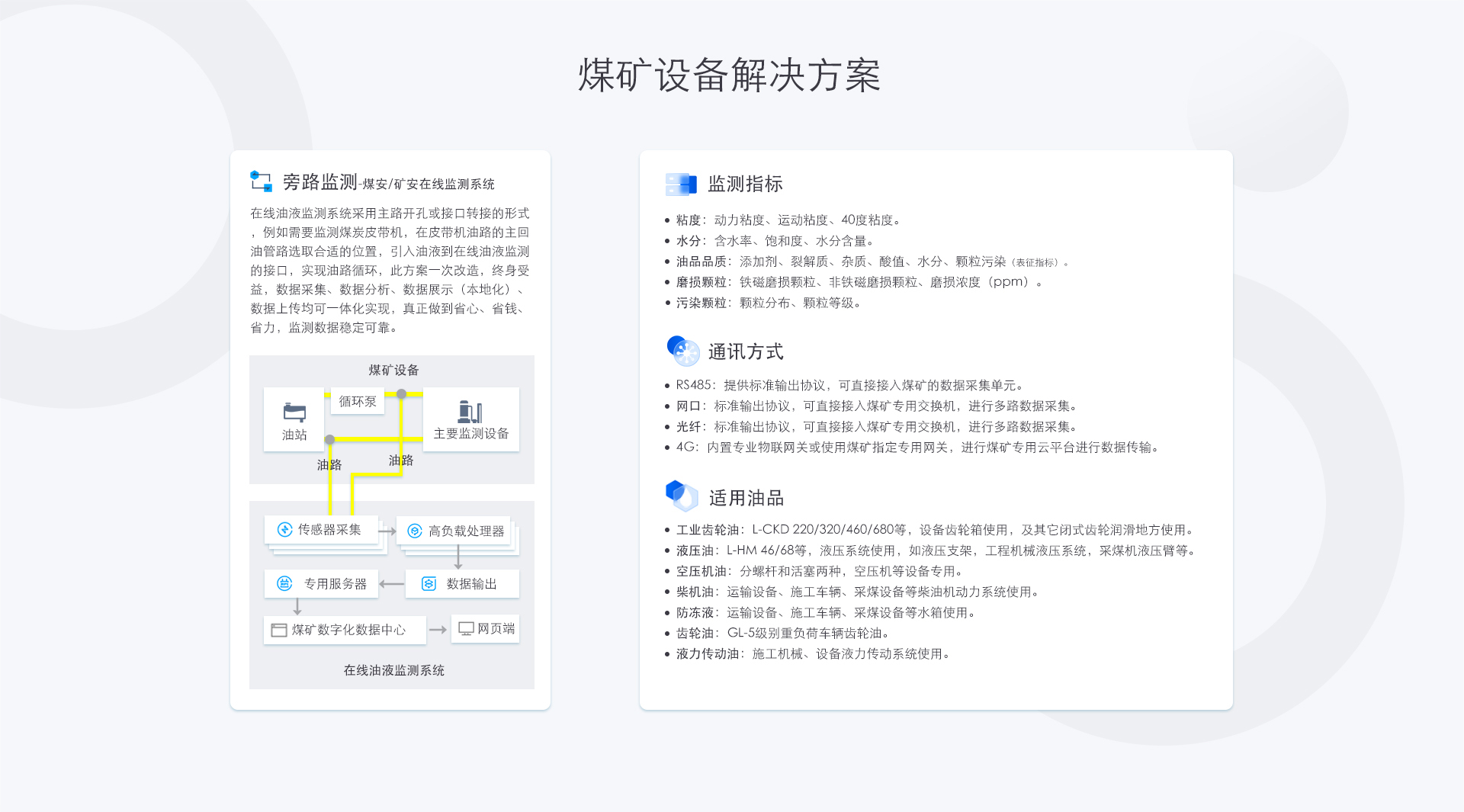Click the 在线油液监测系统 diagram caption
1464x812 pixels.
point(393,671)
